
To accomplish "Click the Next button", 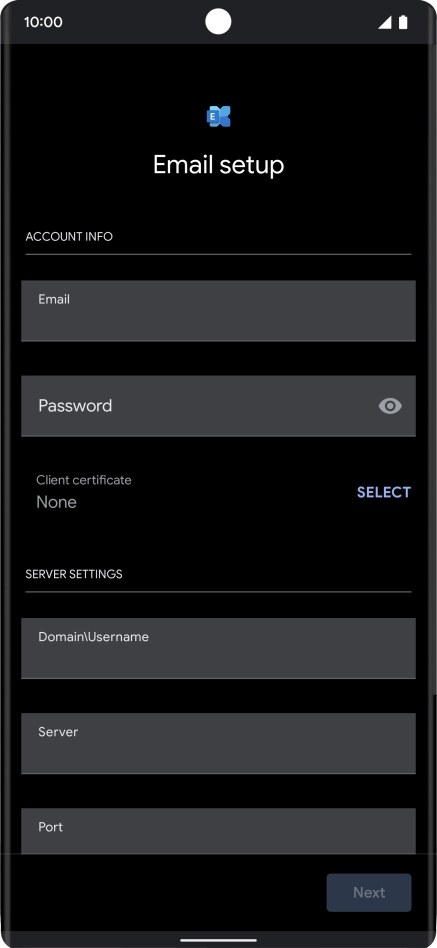I will tap(369, 892).
